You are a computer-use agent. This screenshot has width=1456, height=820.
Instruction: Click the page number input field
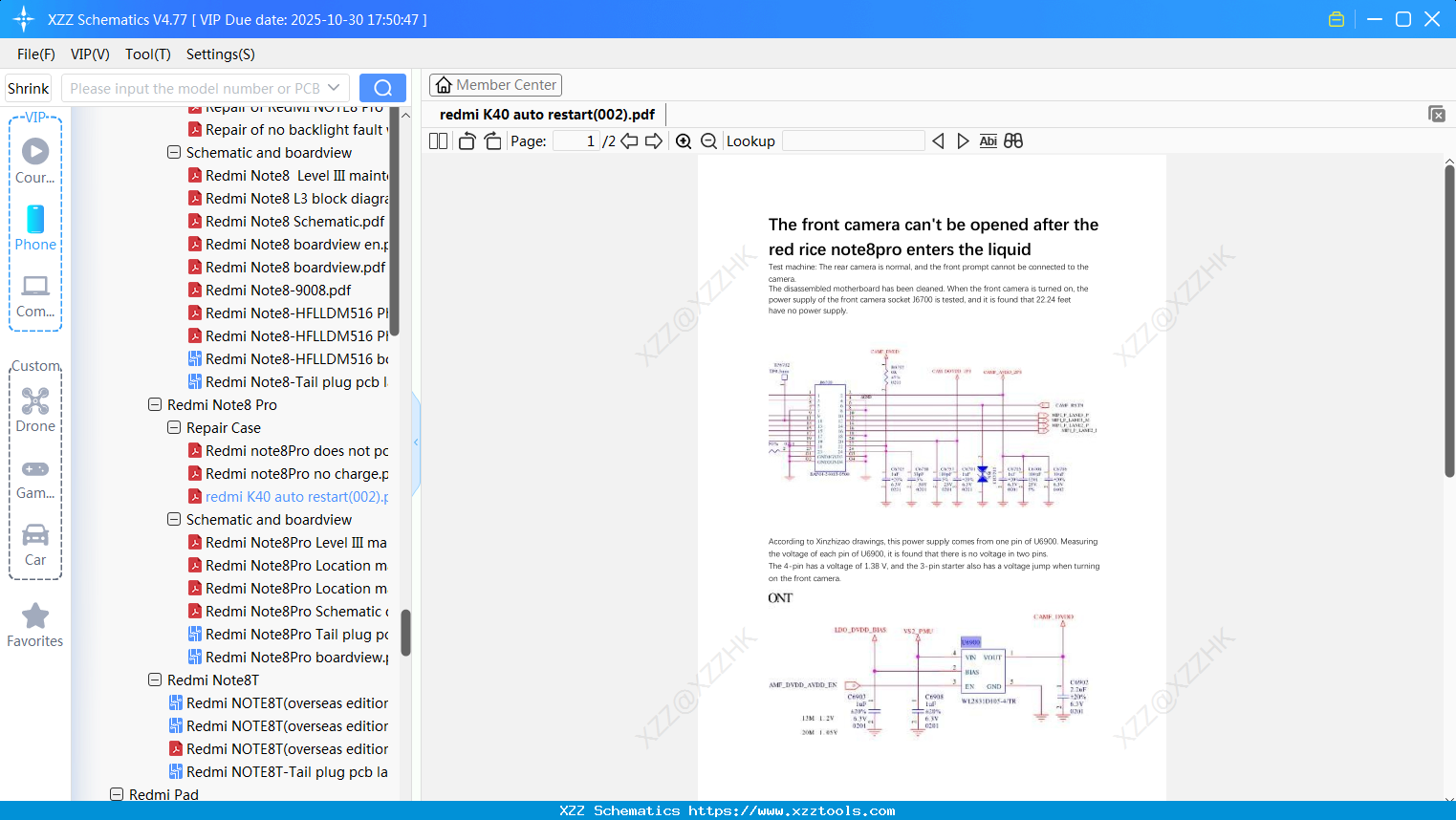(x=576, y=141)
